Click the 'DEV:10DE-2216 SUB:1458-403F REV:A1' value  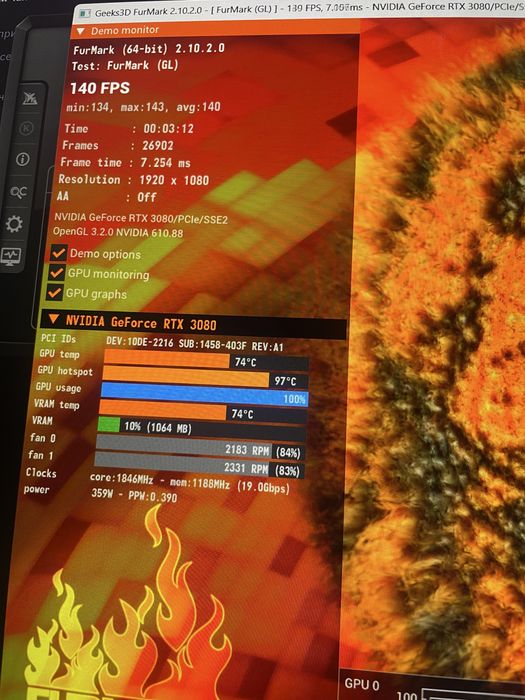point(195,344)
